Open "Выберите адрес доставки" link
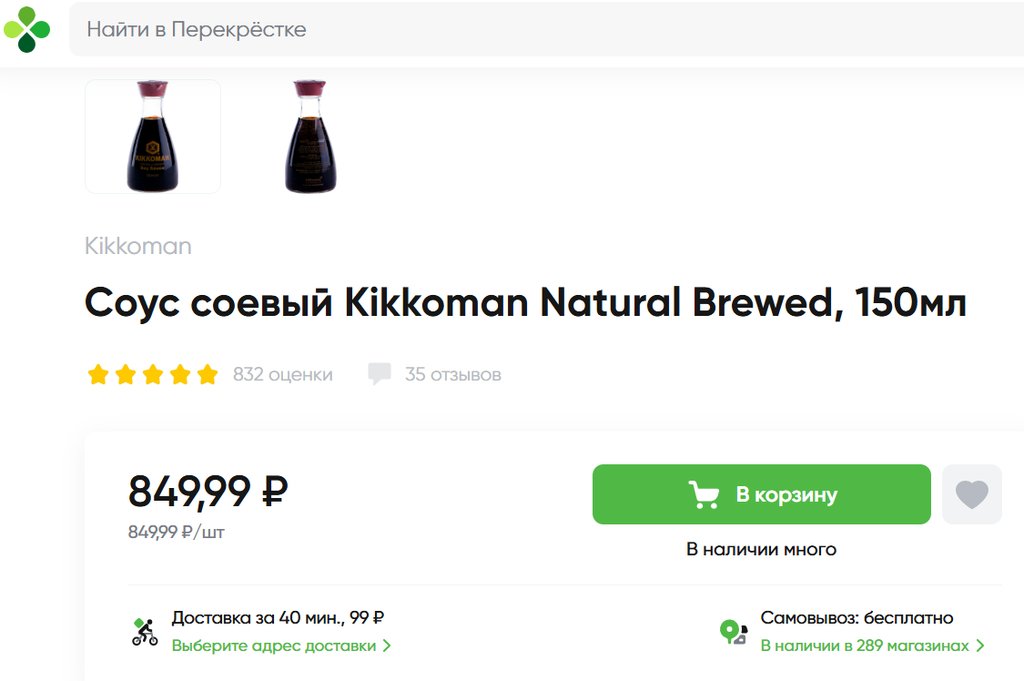The image size is (1024, 681). click(274, 646)
